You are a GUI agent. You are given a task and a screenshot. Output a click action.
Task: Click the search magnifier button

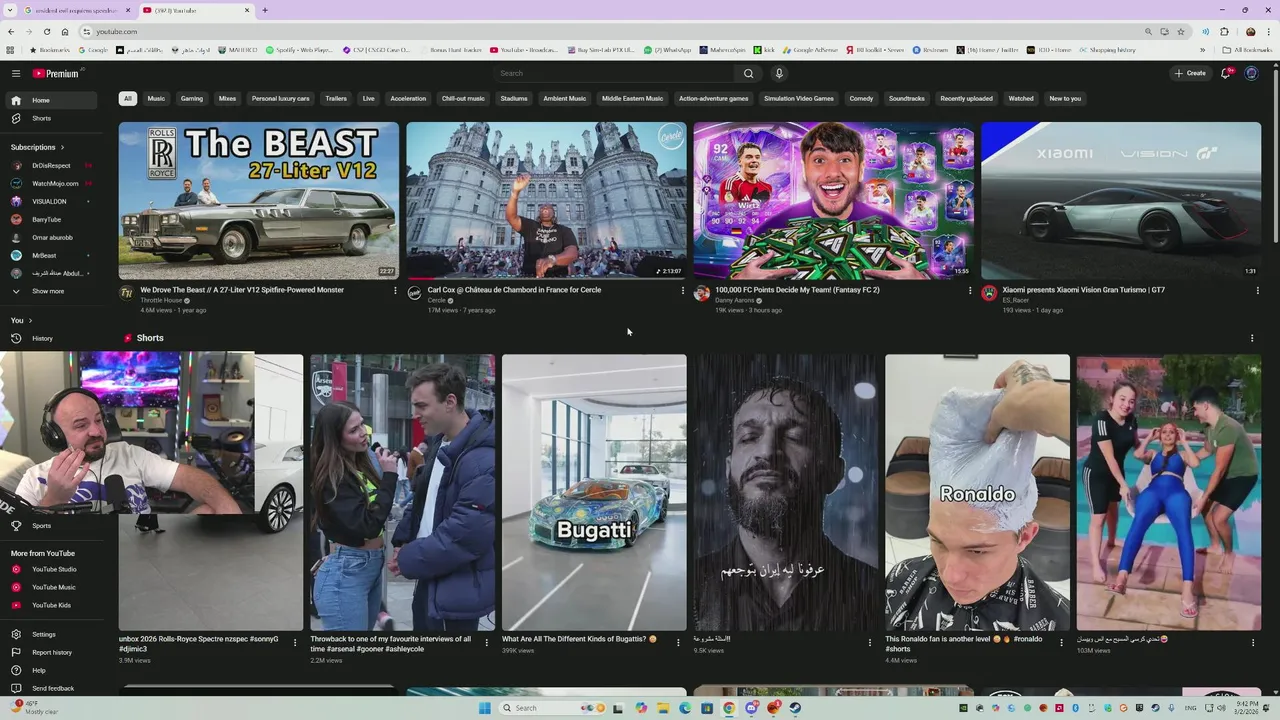pos(748,73)
